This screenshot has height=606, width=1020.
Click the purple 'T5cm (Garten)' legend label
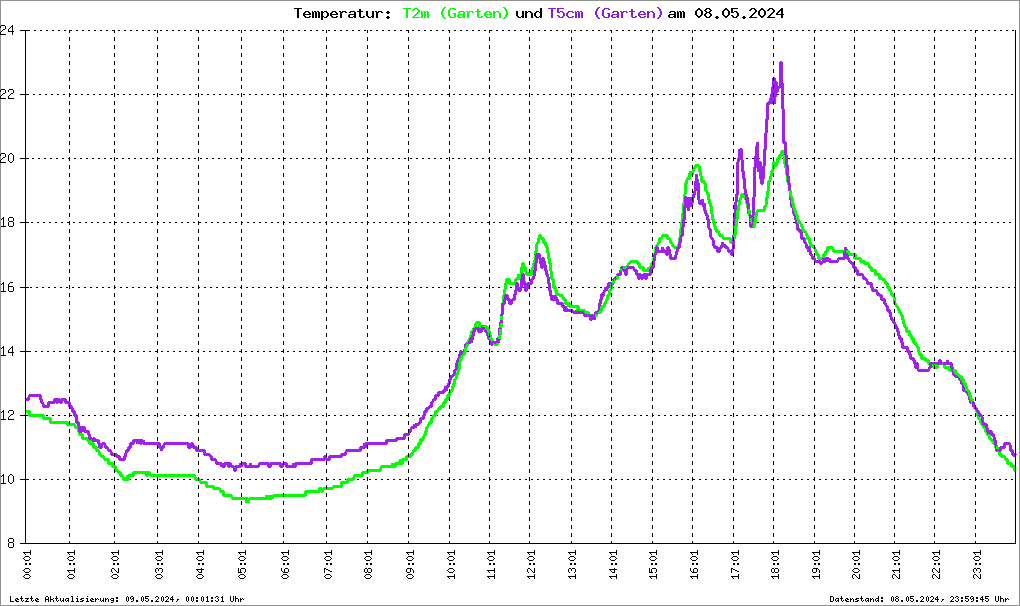(605, 13)
